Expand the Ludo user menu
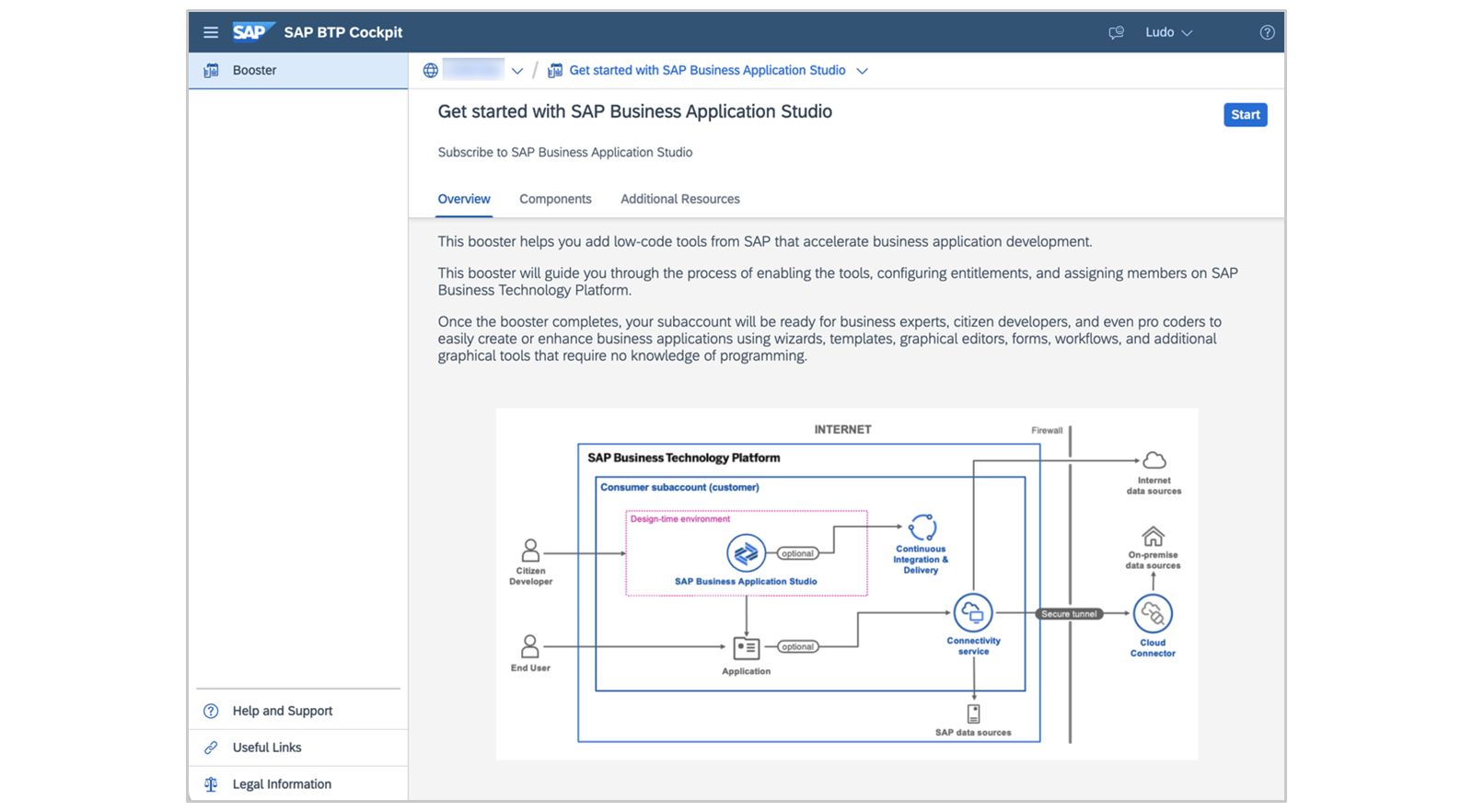 (x=1168, y=32)
